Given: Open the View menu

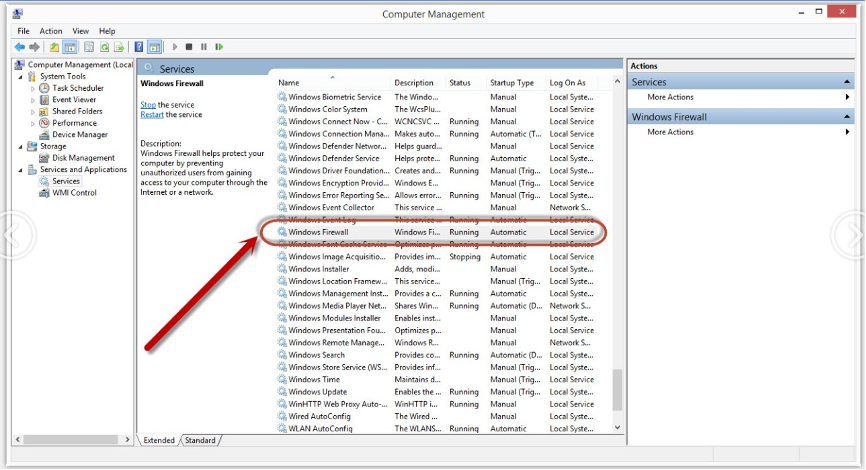Looking at the screenshot, I should click(79, 31).
